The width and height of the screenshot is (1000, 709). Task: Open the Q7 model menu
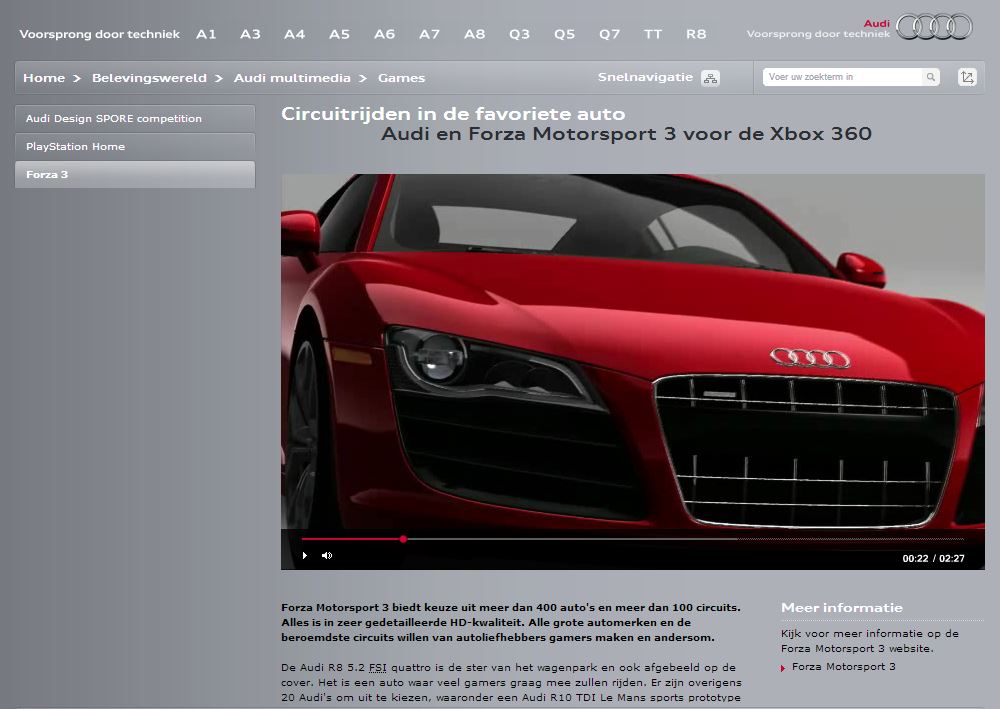tap(609, 34)
